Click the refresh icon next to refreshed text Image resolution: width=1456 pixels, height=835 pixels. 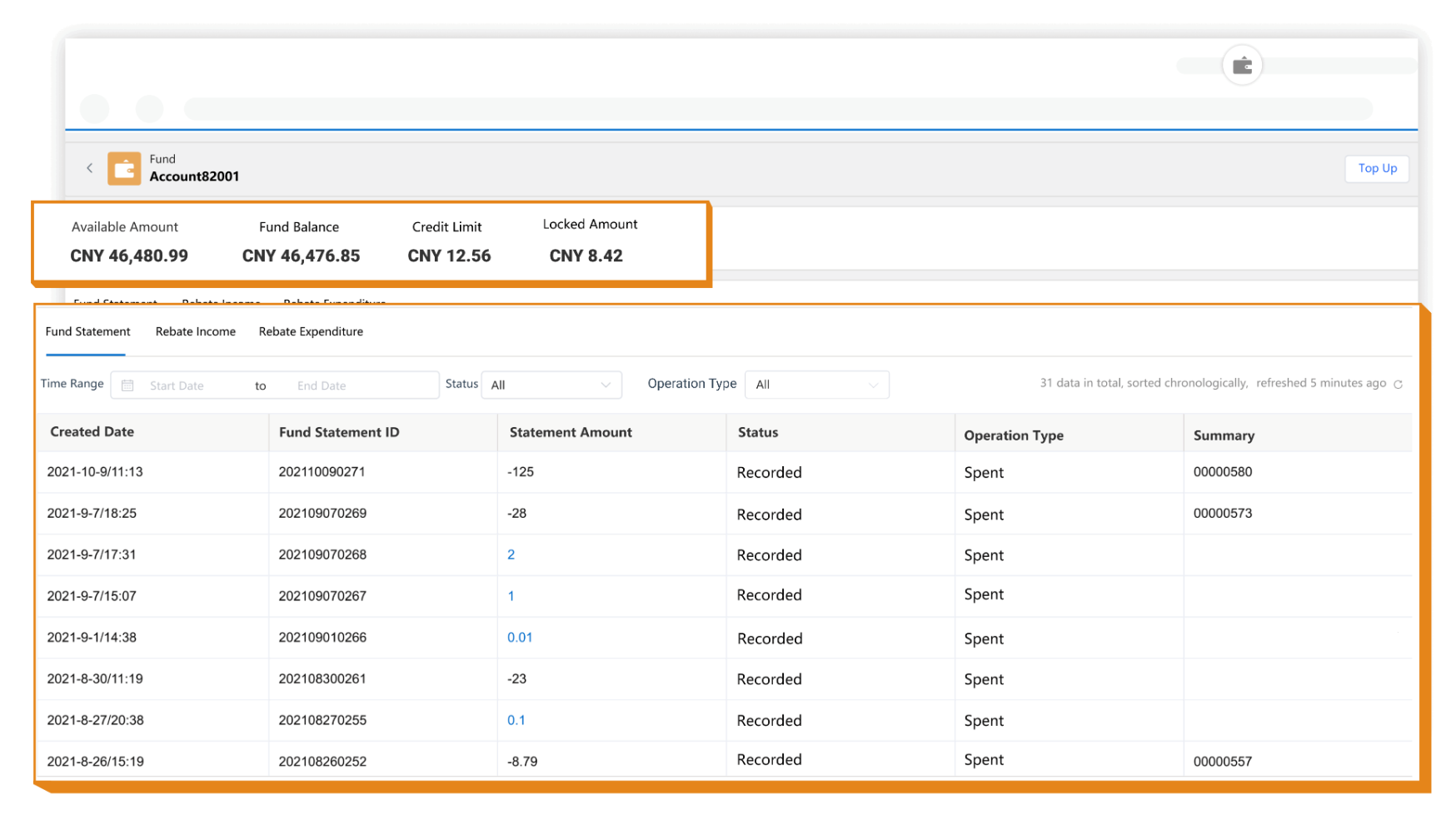[x=1398, y=385]
